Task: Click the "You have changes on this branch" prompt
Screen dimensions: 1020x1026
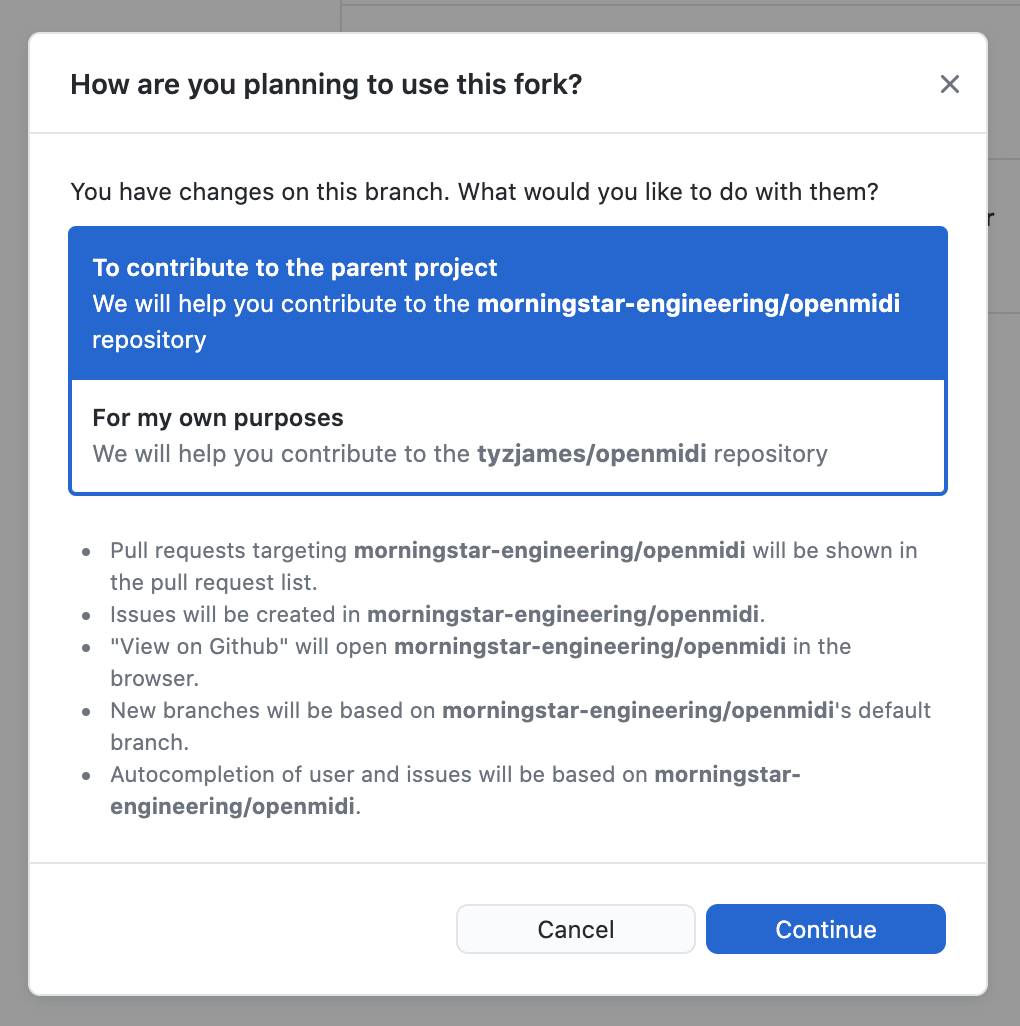Action: [474, 191]
